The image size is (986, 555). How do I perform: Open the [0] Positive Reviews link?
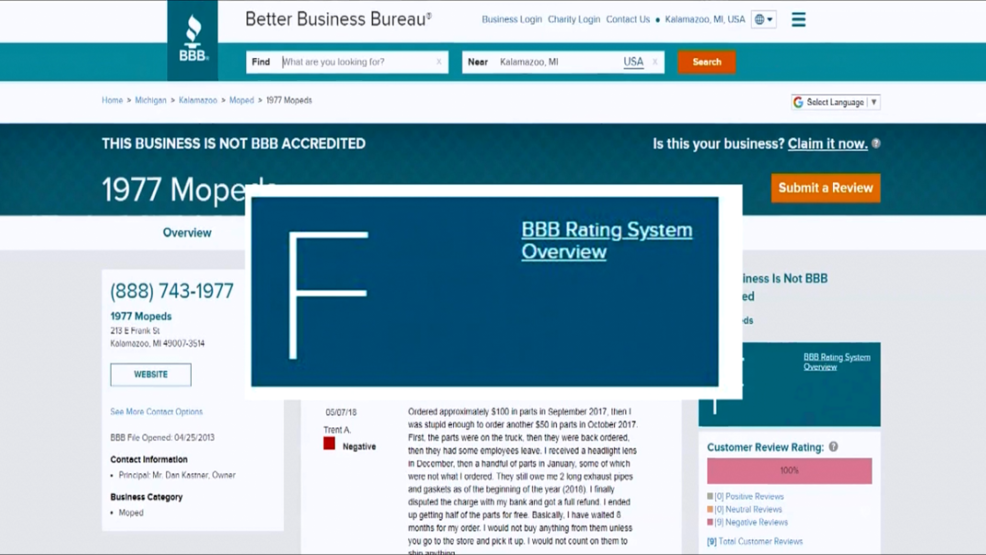[x=749, y=496]
